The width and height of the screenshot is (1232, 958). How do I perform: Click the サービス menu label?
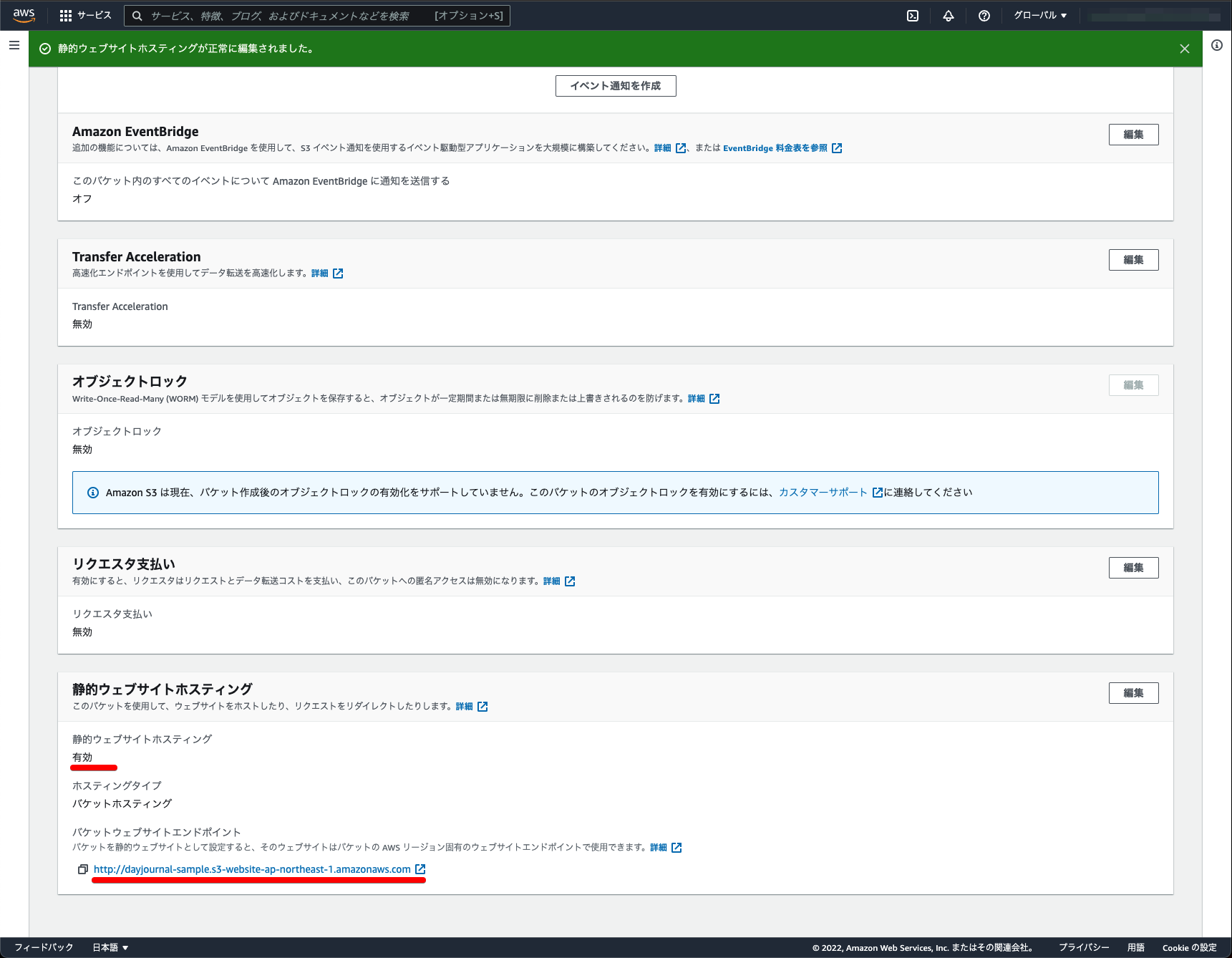(94, 16)
